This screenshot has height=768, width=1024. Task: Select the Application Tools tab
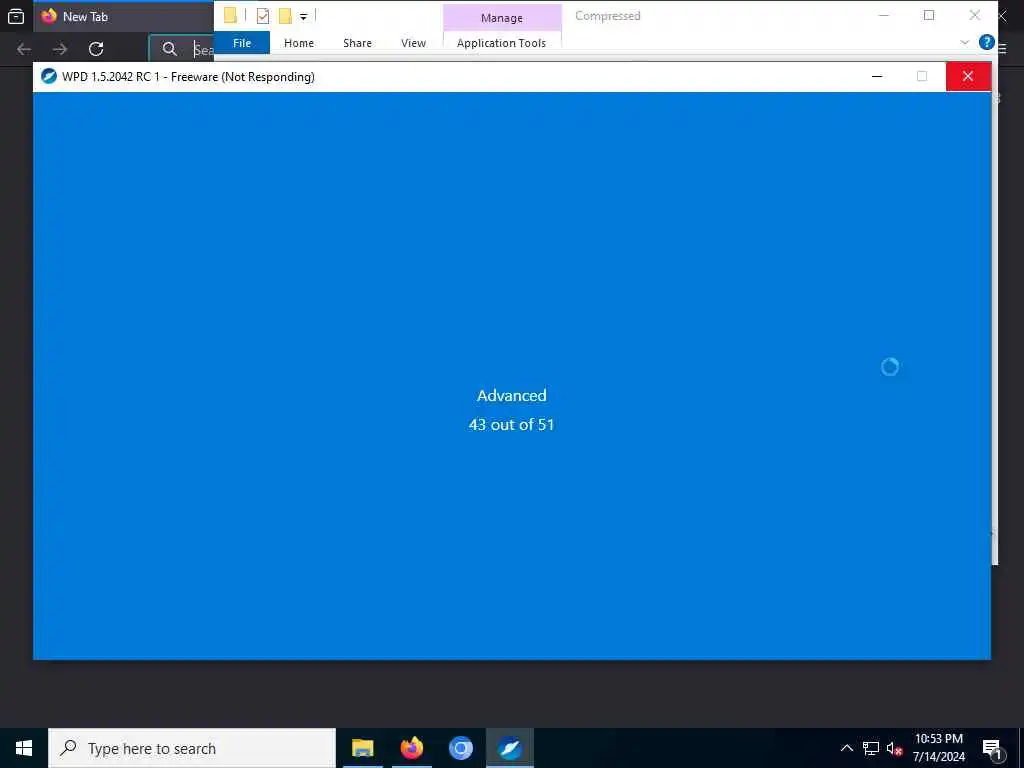click(x=502, y=43)
